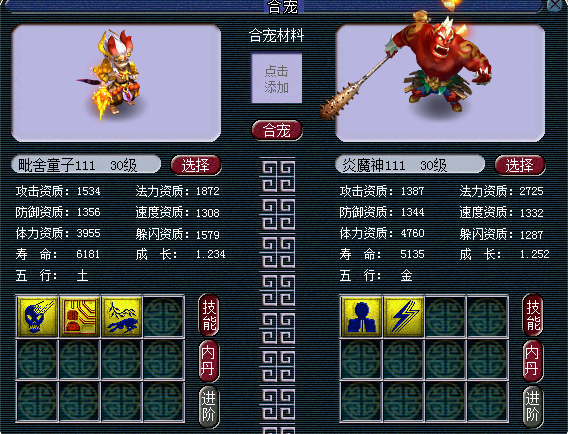Switch to left pet's 内丹 tab
This screenshot has width=568, height=434.
click(x=209, y=361)
